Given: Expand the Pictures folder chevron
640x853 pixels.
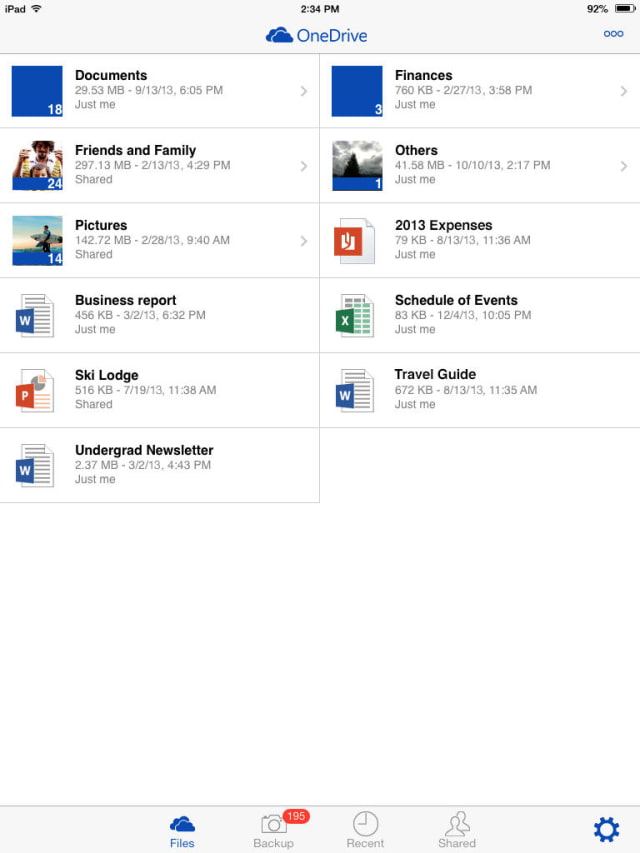Looking at the screenshot, I should tap(303, 241).
